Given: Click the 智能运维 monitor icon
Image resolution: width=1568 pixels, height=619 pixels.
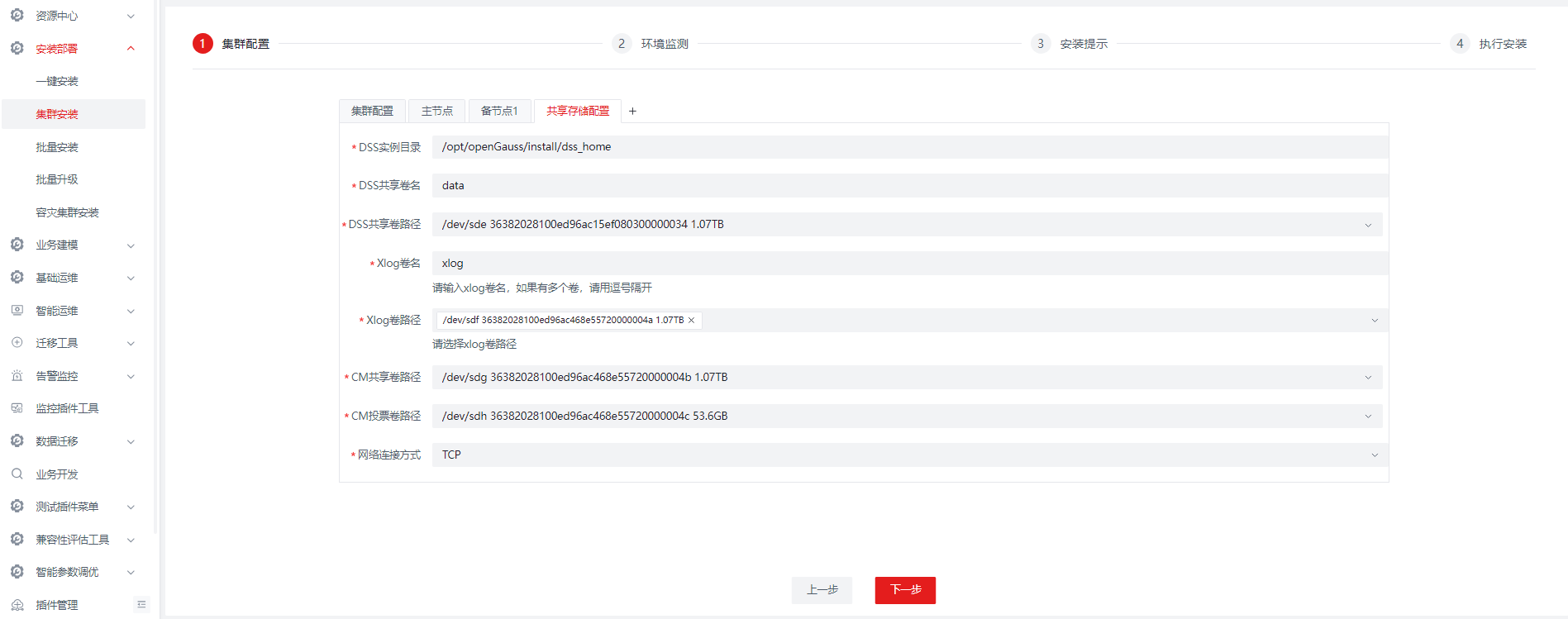Looking at the screenshot, I should [17, 311].
